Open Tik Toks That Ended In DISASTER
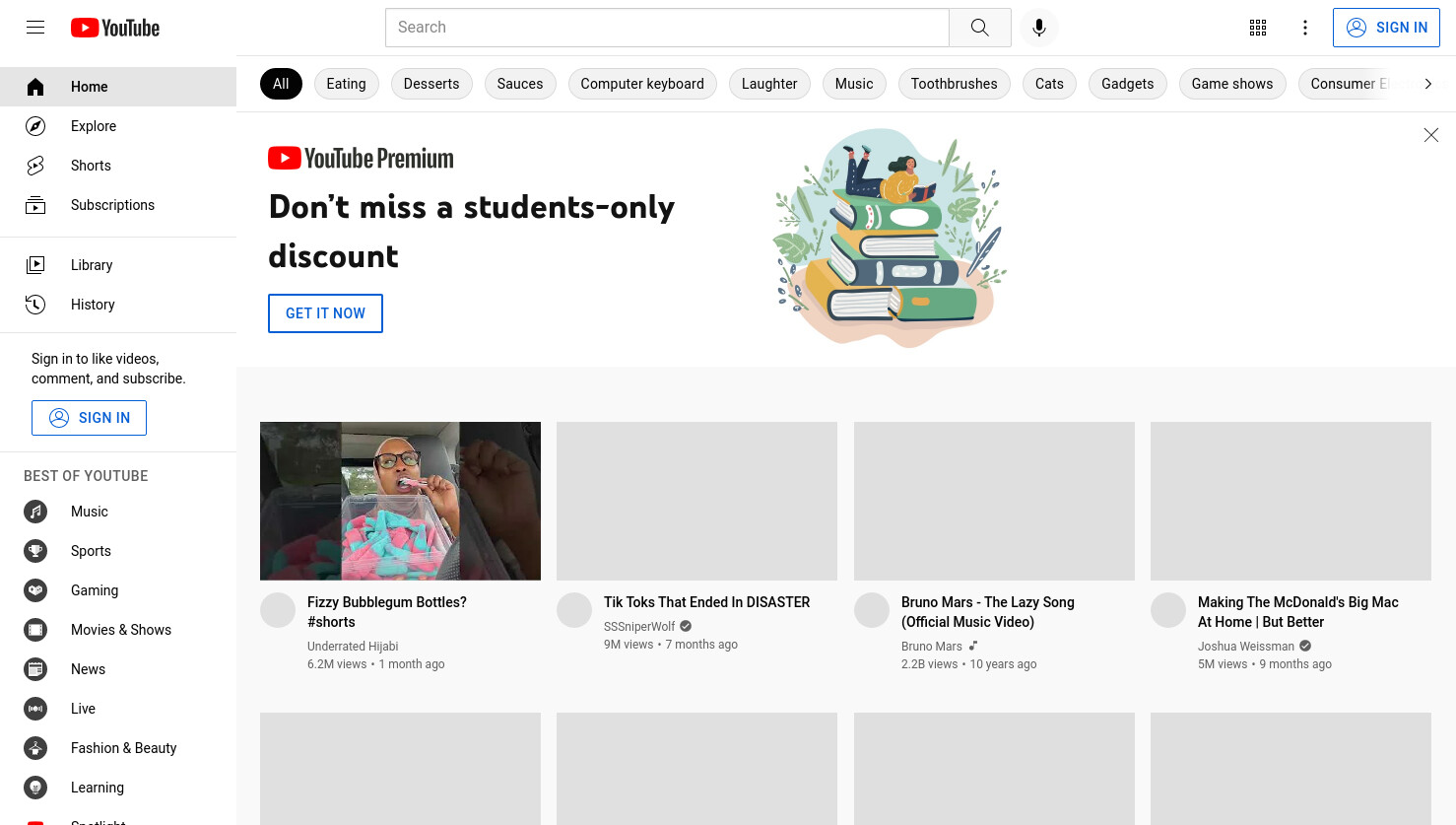Image resolution: width=1456 pixels, height=825 pixels. point(706,602)
